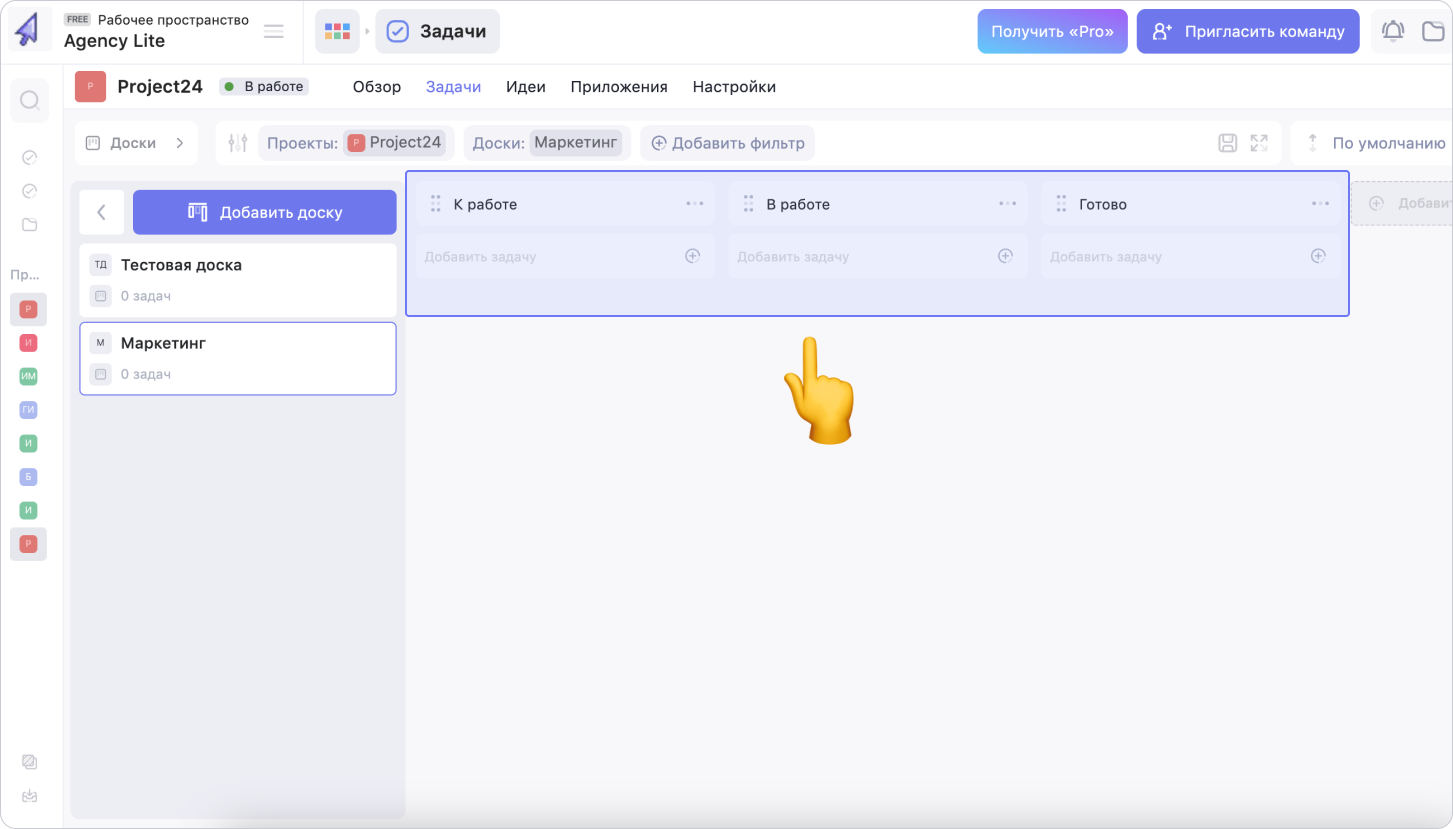Open the В работе project status dropdown
This screenshot has height=829, width=1453.
pyautogui.click(x=264, y=87)
